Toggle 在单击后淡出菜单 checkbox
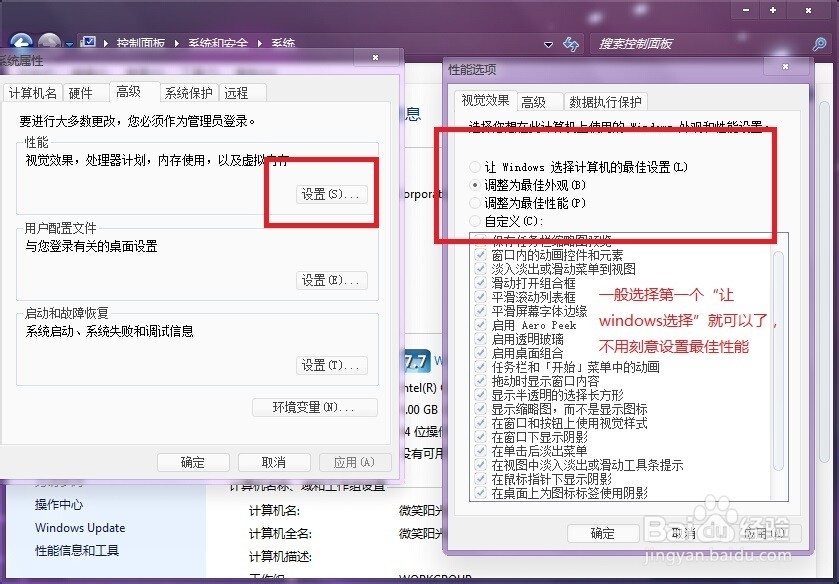Screen dimensions: 839x584 click(x=480, y=451)
